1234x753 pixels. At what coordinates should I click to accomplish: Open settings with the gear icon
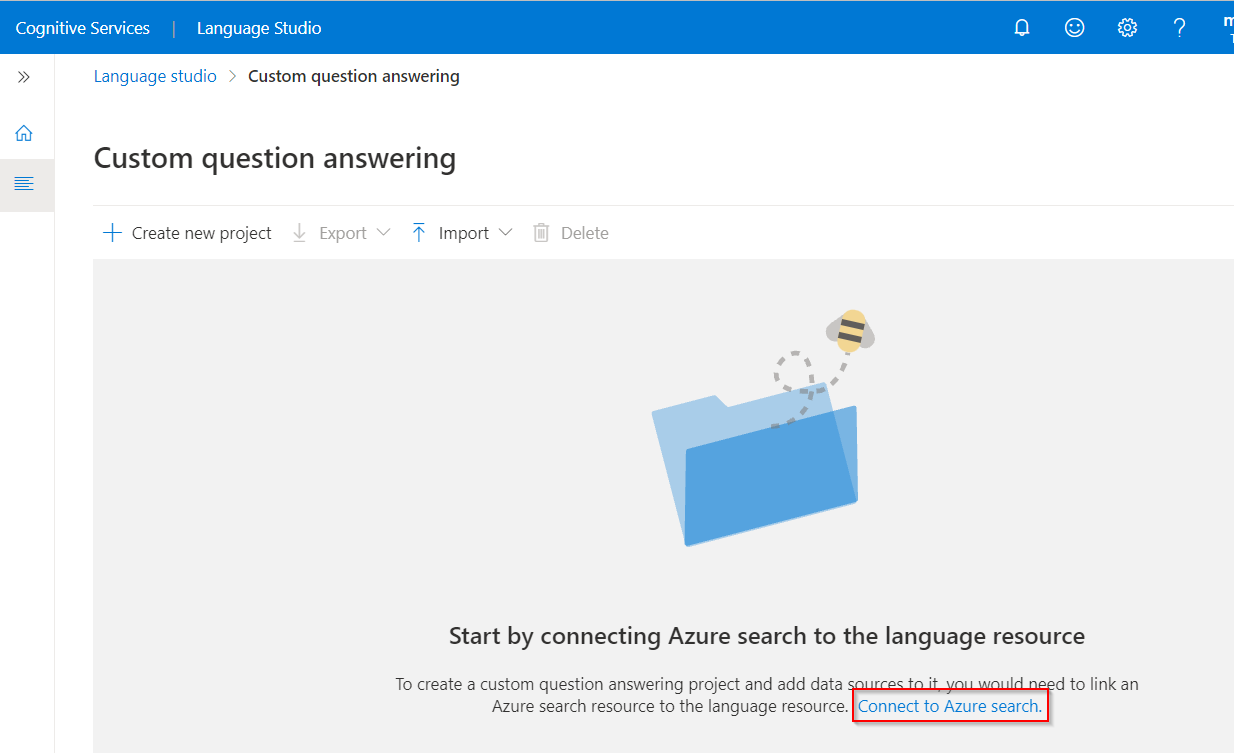(x=1127, y=27)
